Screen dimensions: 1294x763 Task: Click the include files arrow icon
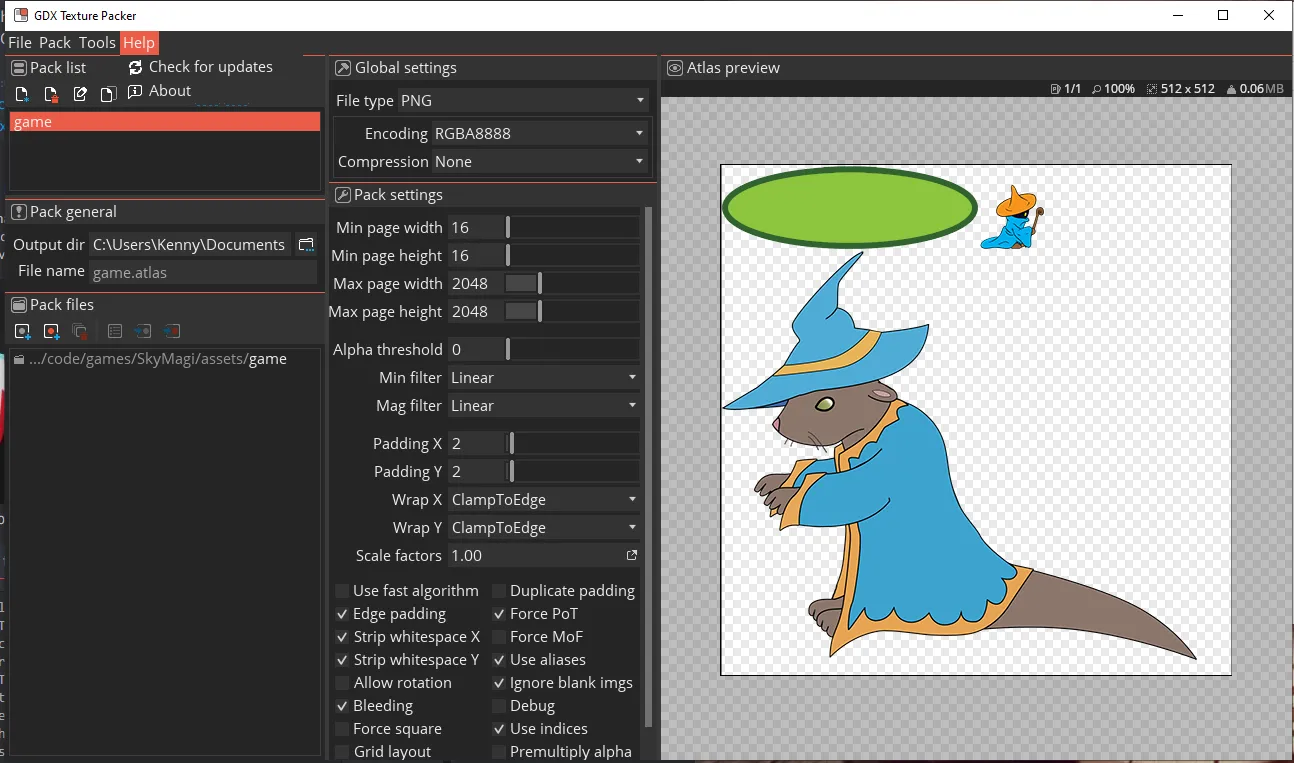tap(143, 331)
